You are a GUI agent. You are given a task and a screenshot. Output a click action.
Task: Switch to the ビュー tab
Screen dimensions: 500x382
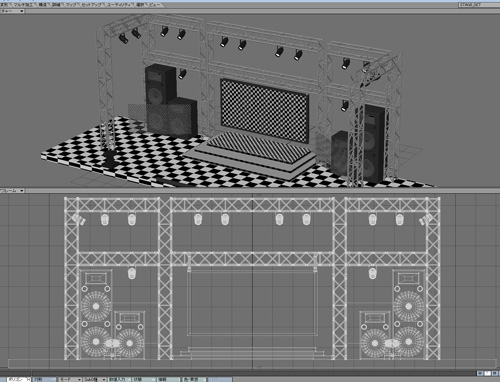[154, 5]
